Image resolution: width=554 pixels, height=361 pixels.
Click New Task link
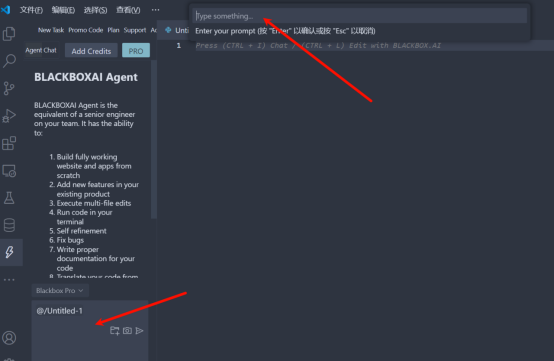click(51, 30)
